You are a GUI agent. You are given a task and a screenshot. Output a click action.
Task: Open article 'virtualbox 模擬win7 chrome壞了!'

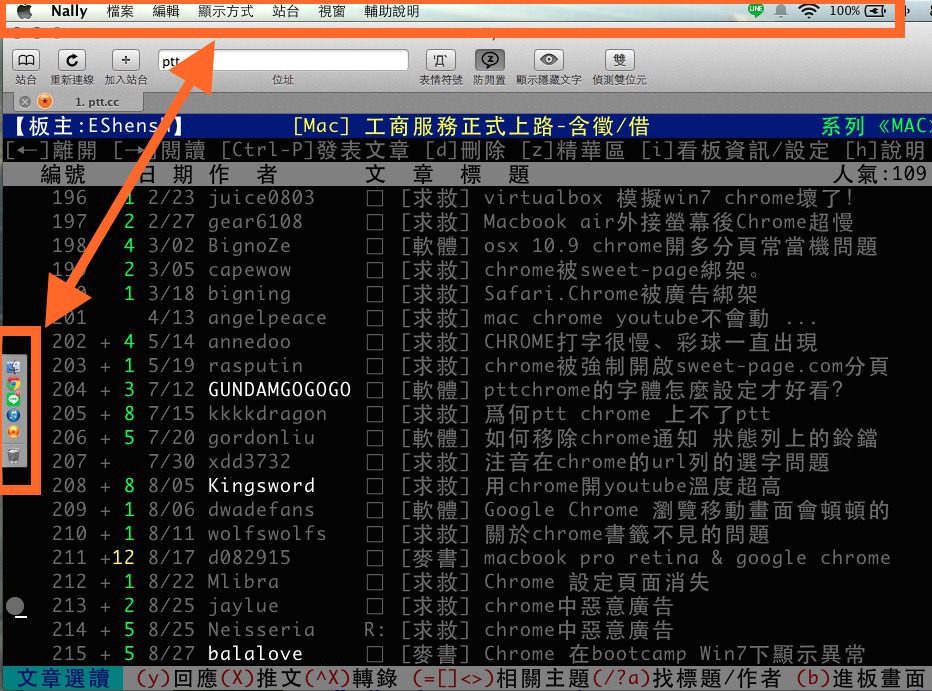coord(669,197)
